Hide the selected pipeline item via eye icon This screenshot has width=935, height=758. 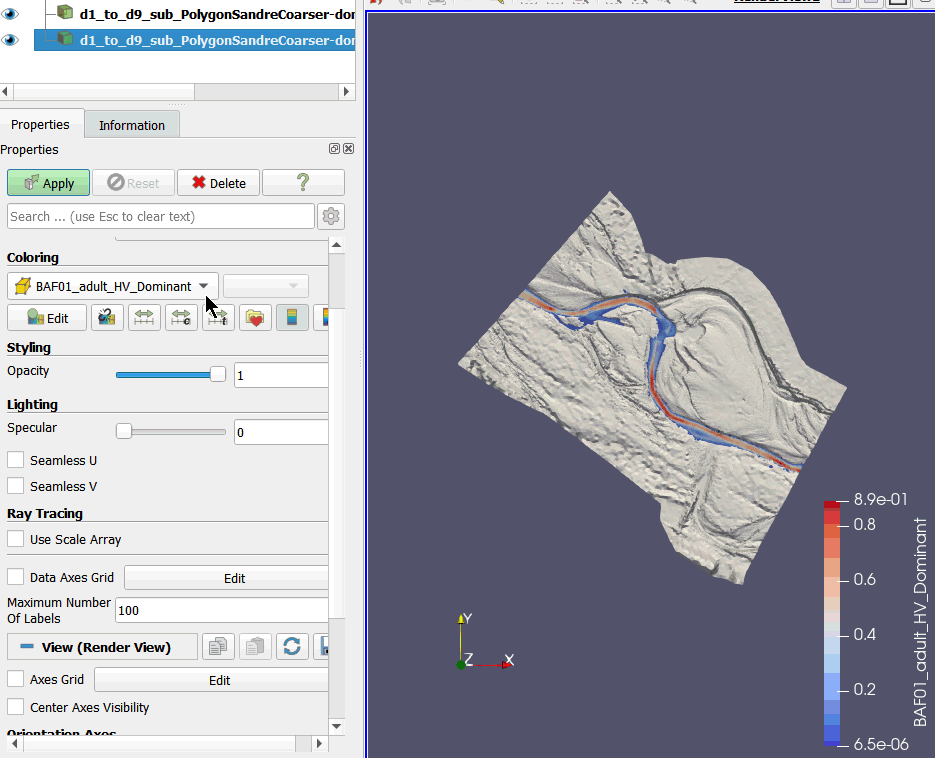11,40
